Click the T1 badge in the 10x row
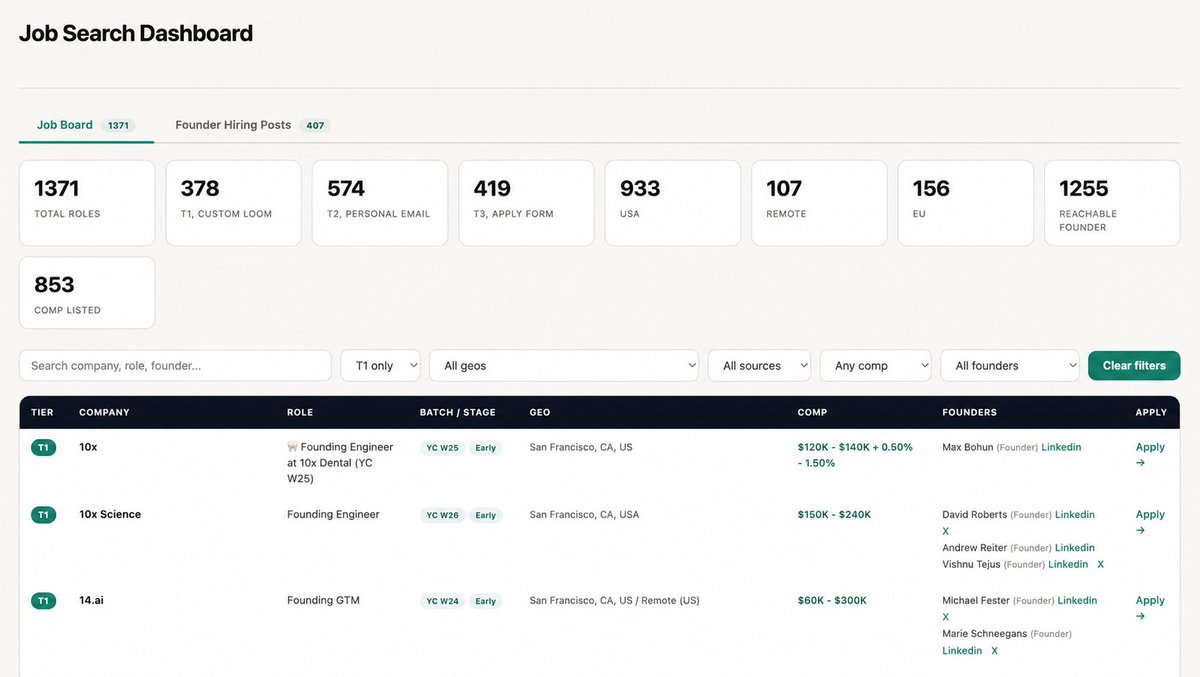The height and width of the screenshot is (677, 1200). [43, 448]
